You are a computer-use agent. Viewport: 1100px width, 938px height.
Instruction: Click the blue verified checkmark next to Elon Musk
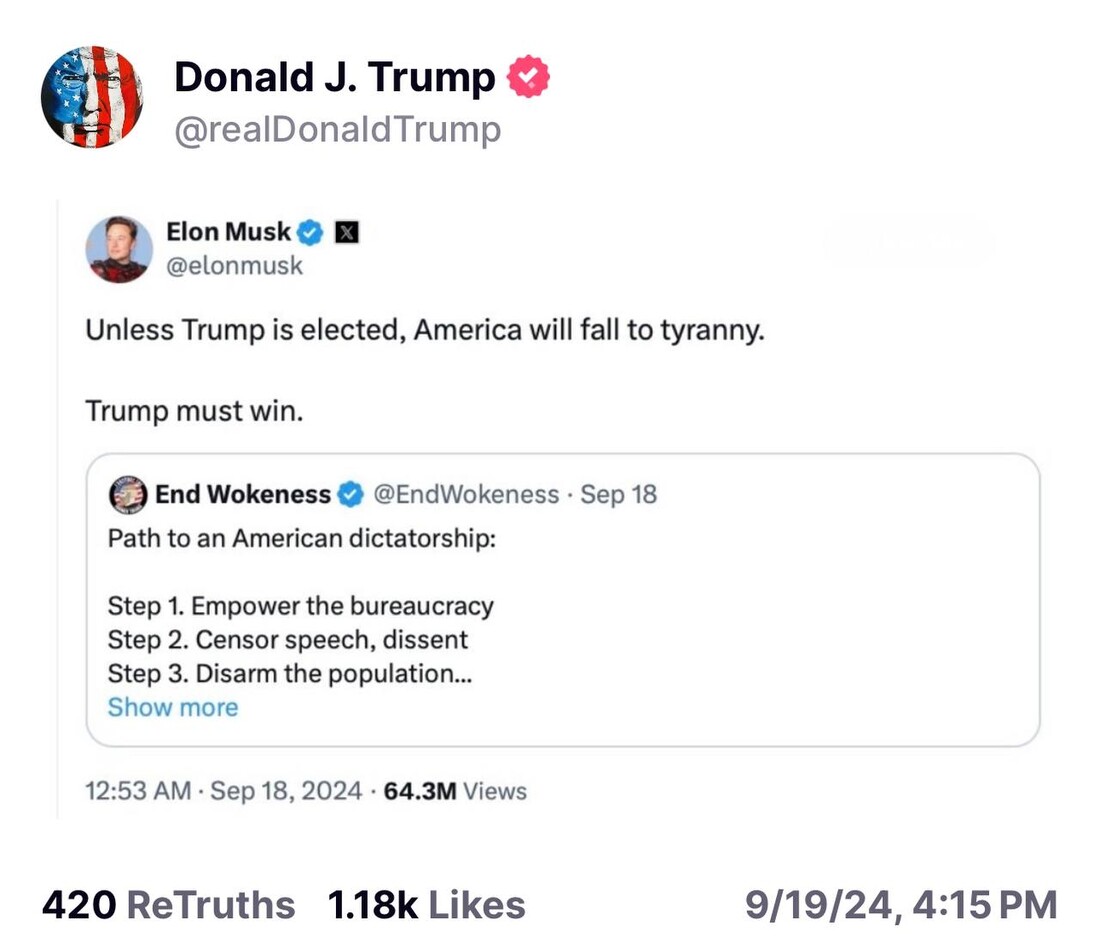[x=311, y=233]
